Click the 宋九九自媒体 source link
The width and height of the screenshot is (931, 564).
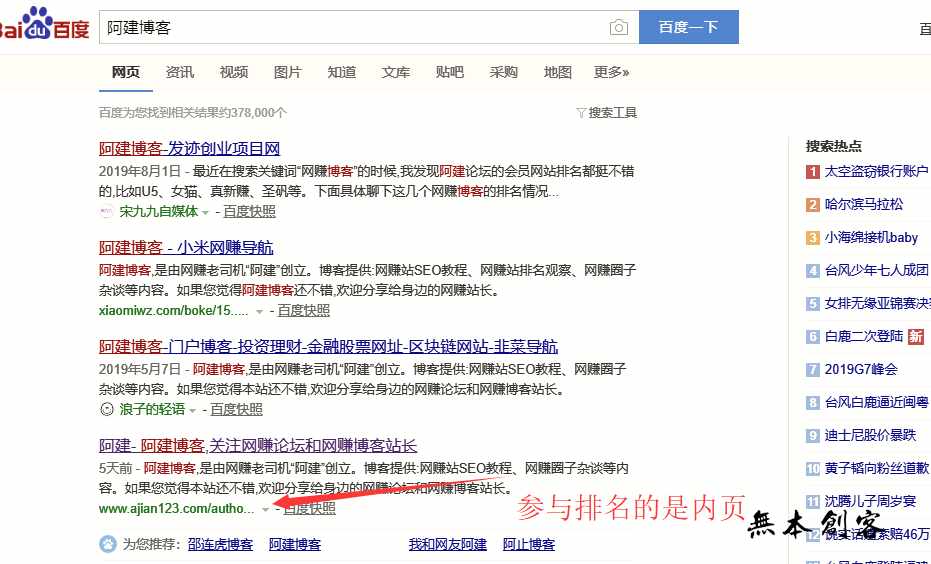click(x=159, y=212)
